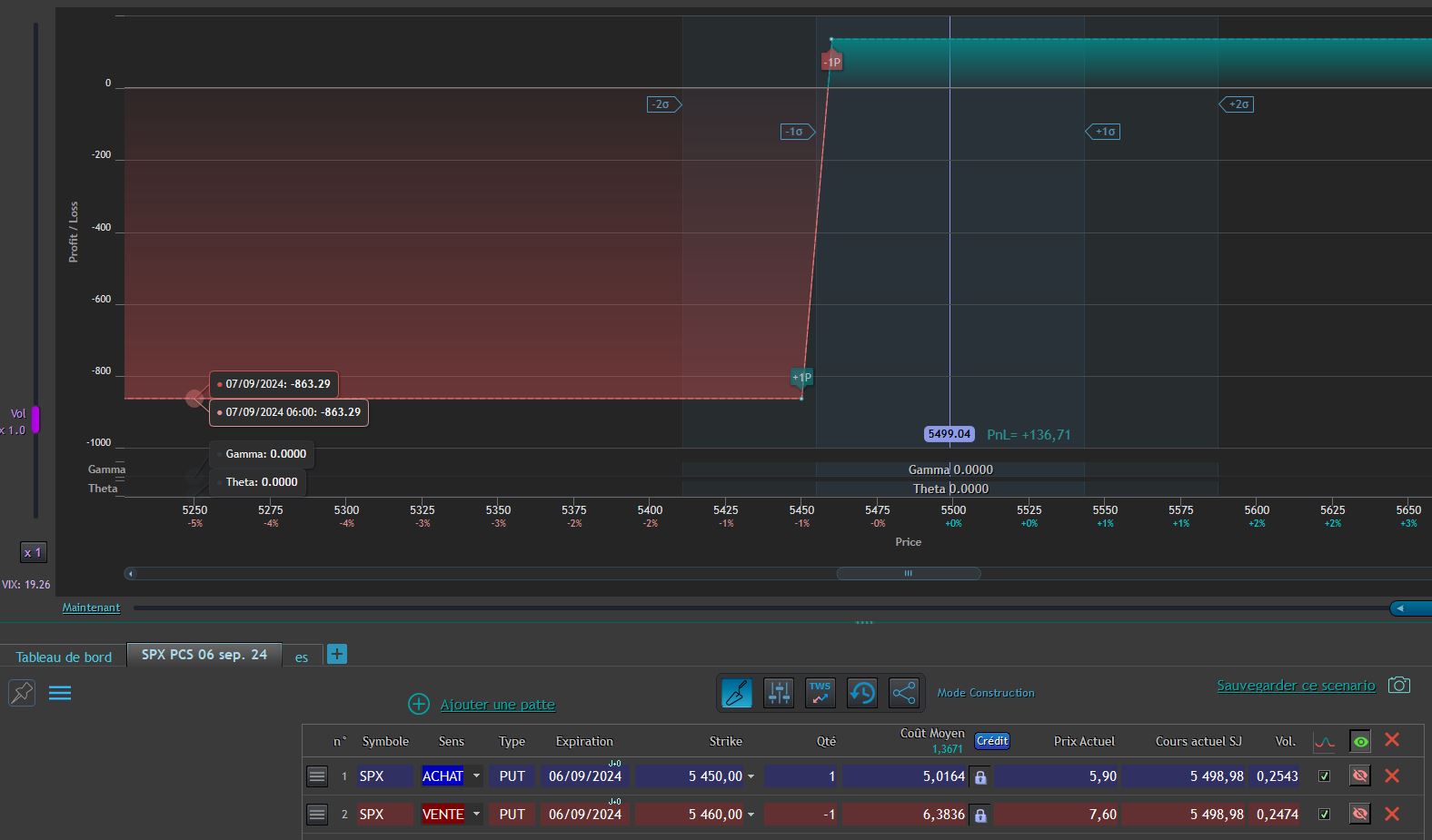Select the construction mode trowel icon

(x=736, y=693)
